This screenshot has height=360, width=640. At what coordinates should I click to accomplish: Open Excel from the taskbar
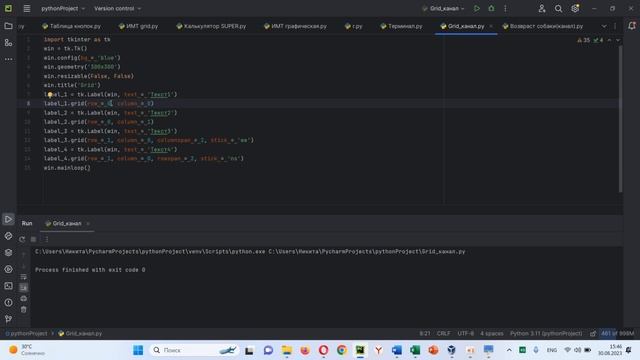415,350
